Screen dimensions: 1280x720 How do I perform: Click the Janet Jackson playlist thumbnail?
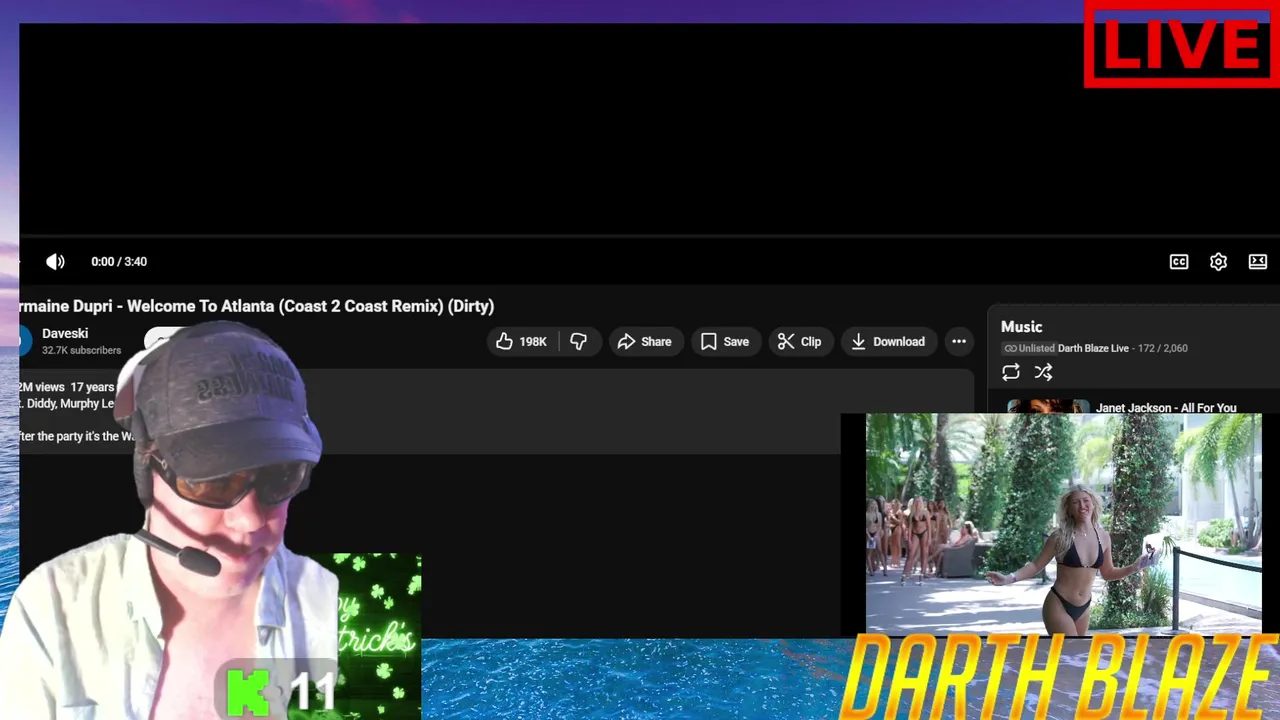point(1048,406)
